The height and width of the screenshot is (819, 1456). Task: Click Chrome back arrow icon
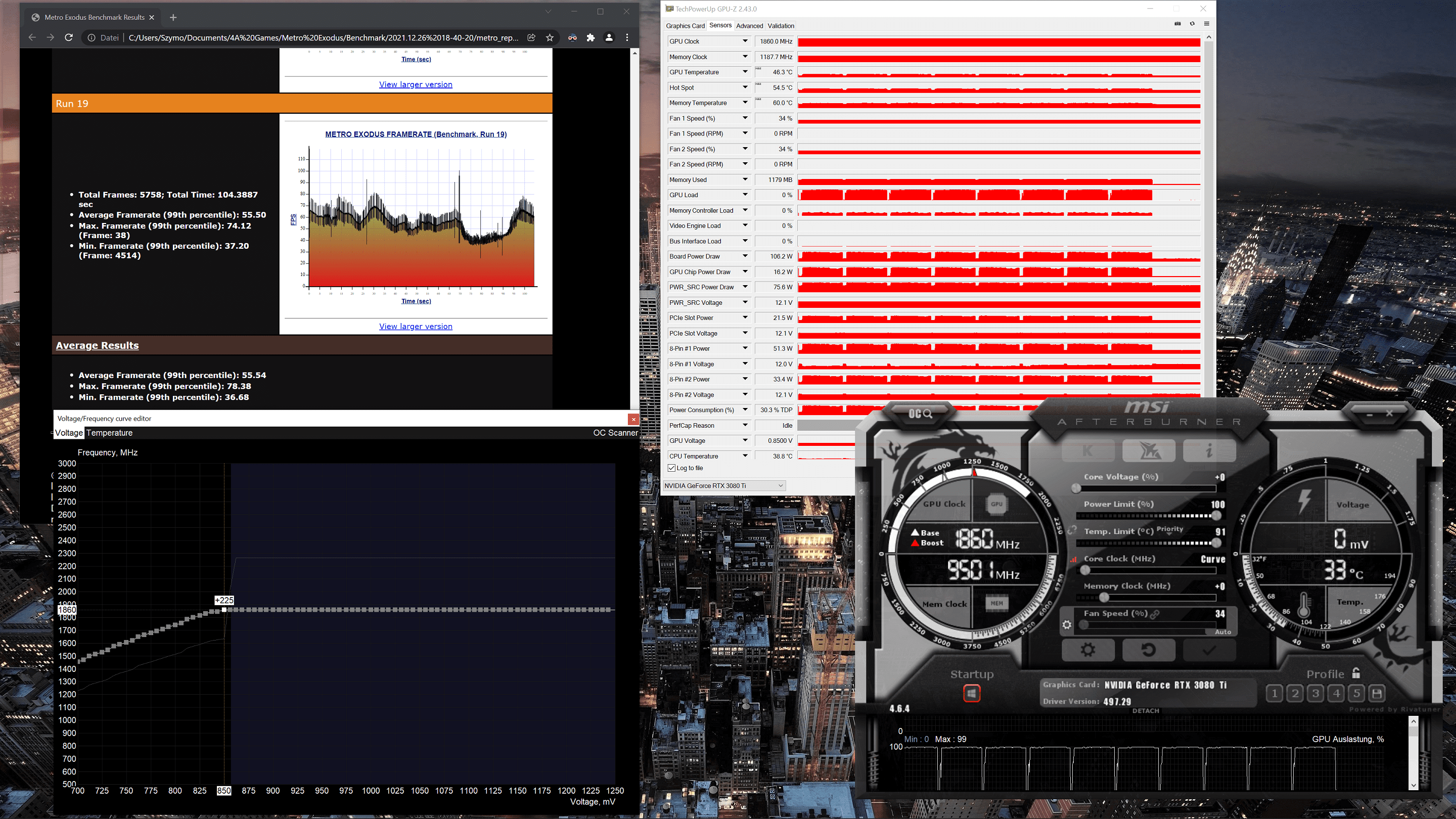point(32,37)
